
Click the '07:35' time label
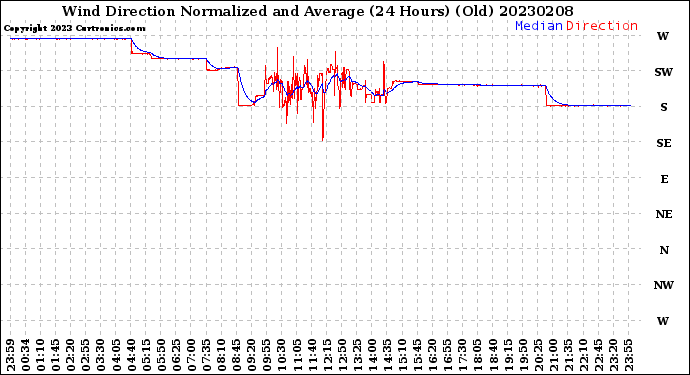point(206,355)
